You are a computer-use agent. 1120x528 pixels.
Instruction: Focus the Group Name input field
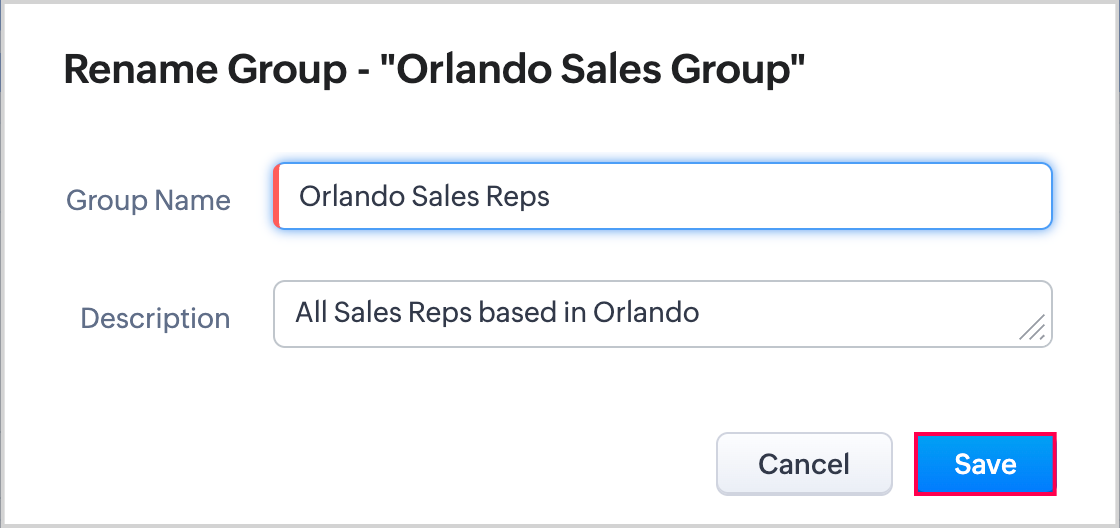coord(662,197)
